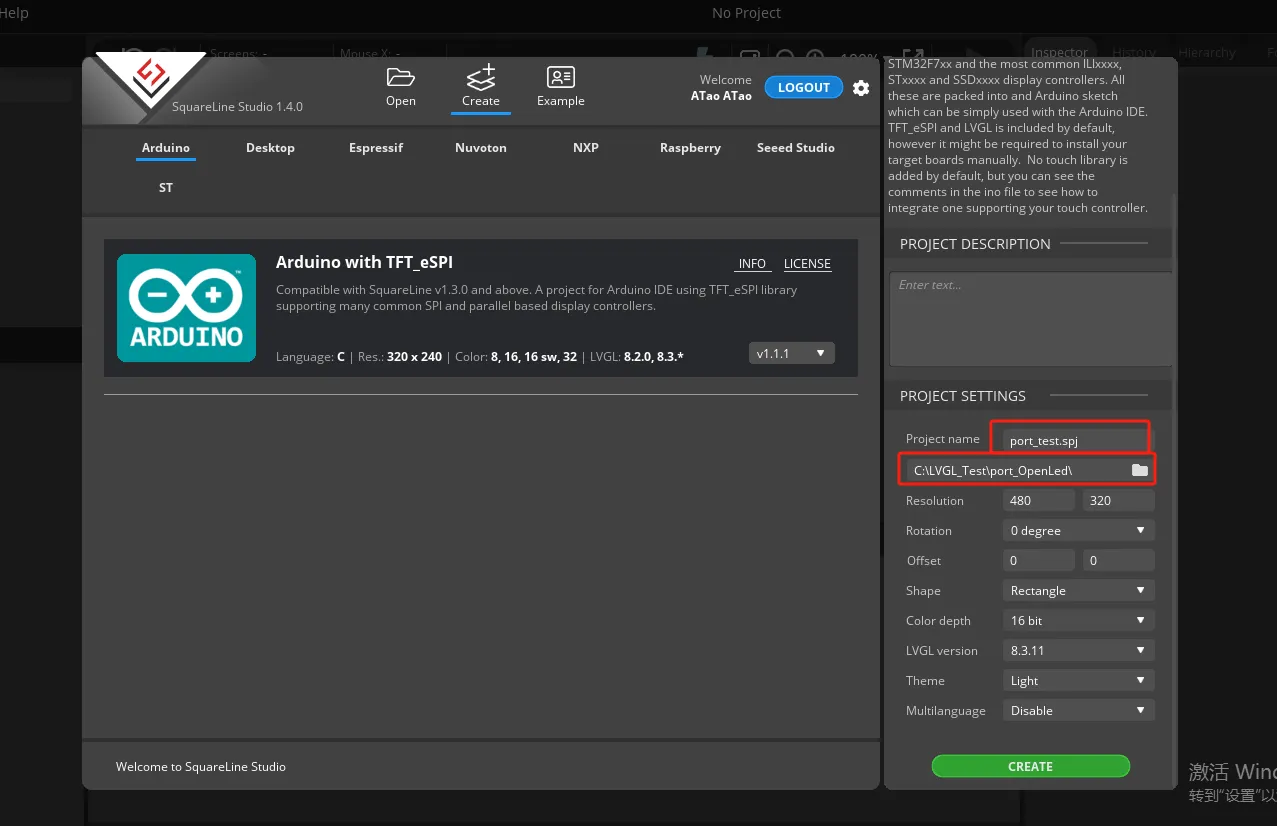Click the Example projects icon

pos(561,78)
